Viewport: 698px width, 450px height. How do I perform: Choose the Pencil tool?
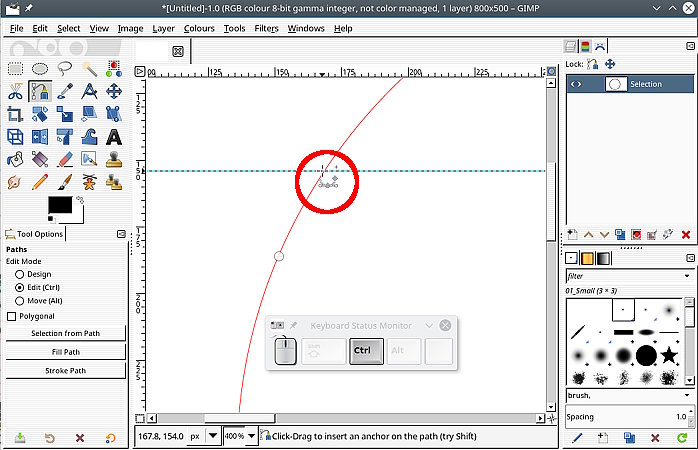tap(40, 182)
